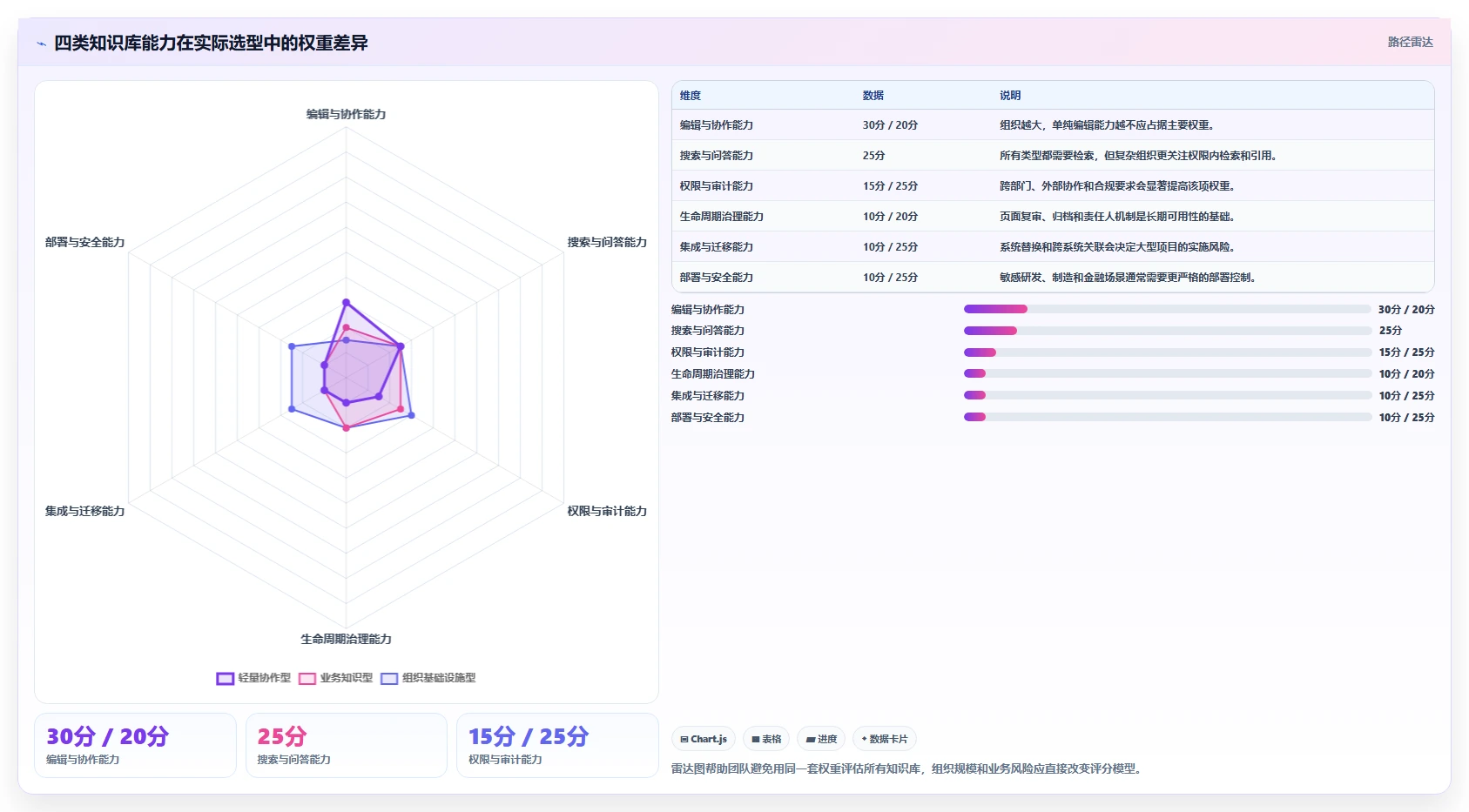Screen dimensions: 1469x812
Task: Click the table value 15分 / 25分
Action: [890, 186]
